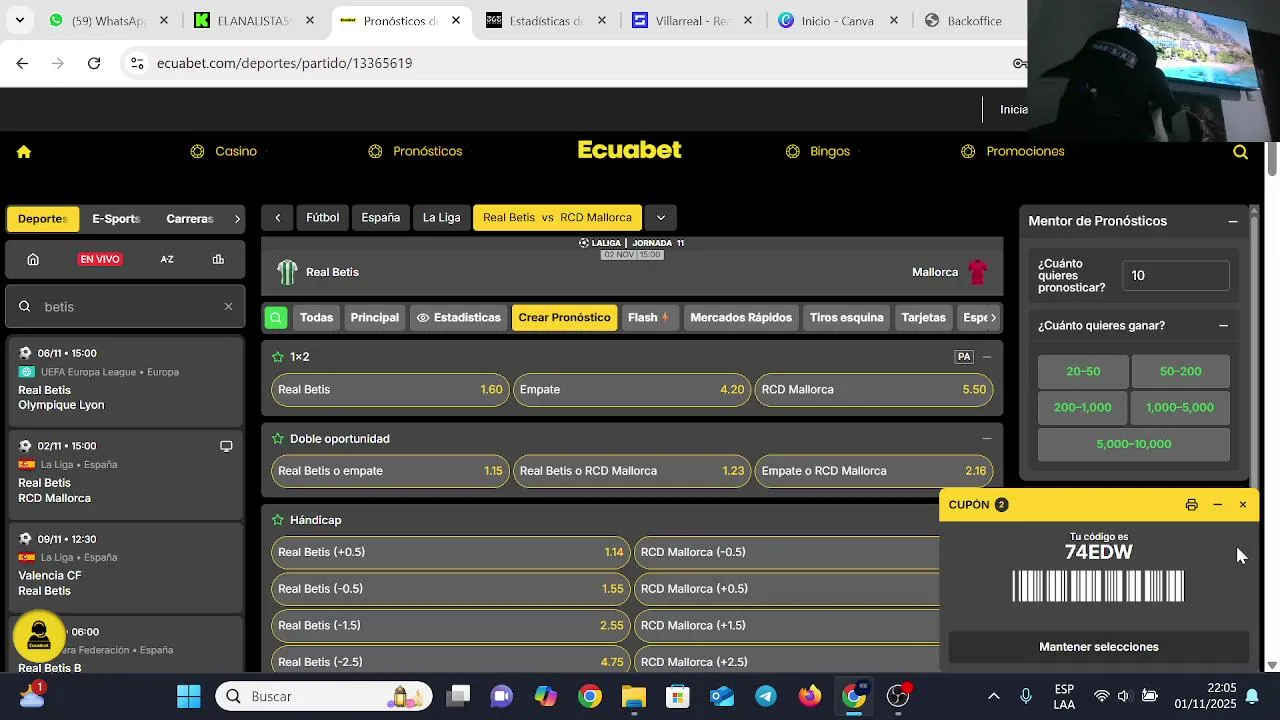Switch to the E-Sports tab
The image size is (1280, 720).
tap(116, 219)
